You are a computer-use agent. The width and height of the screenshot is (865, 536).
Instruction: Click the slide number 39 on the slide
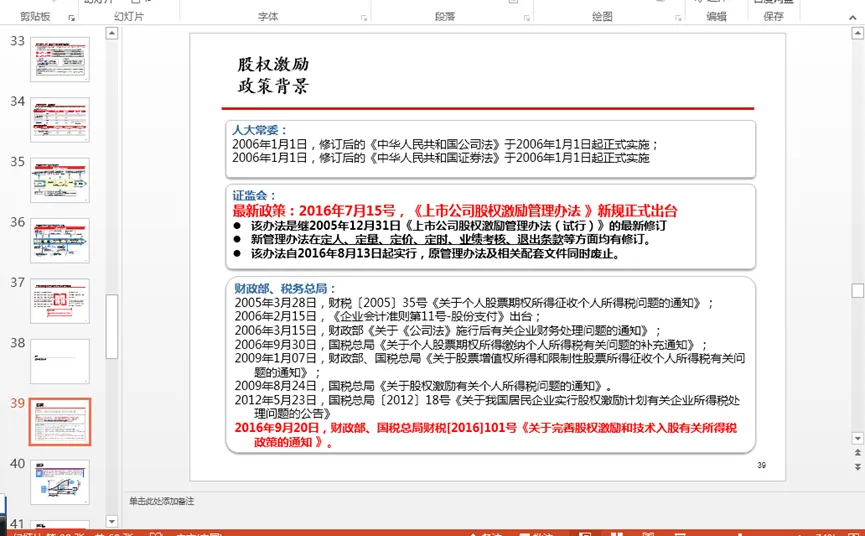pos(761,465)
